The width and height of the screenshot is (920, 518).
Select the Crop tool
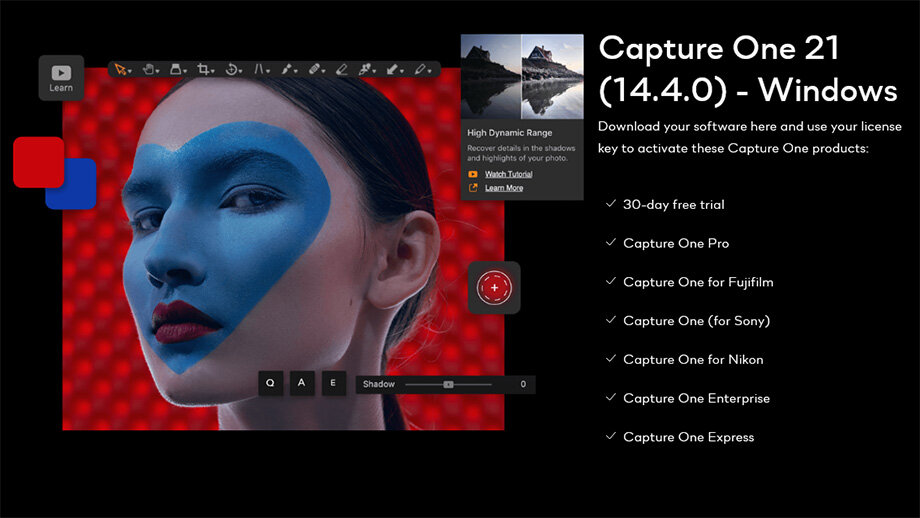203,69
